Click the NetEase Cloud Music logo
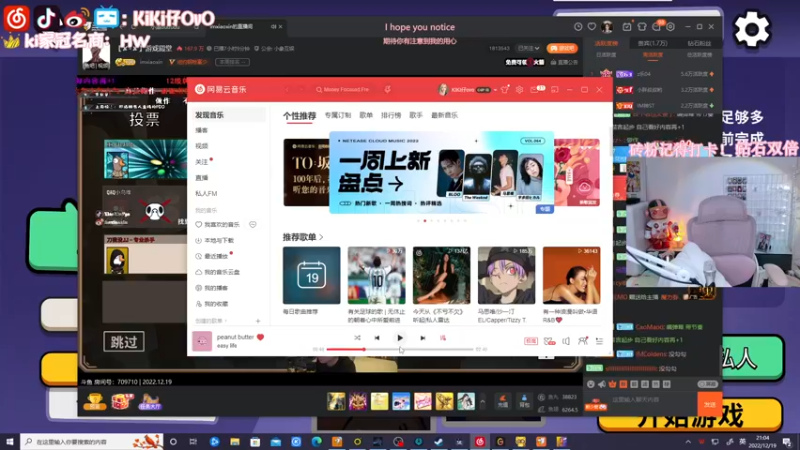The height and width of the screenshot is (450, 800). click(x=220, y=89)
